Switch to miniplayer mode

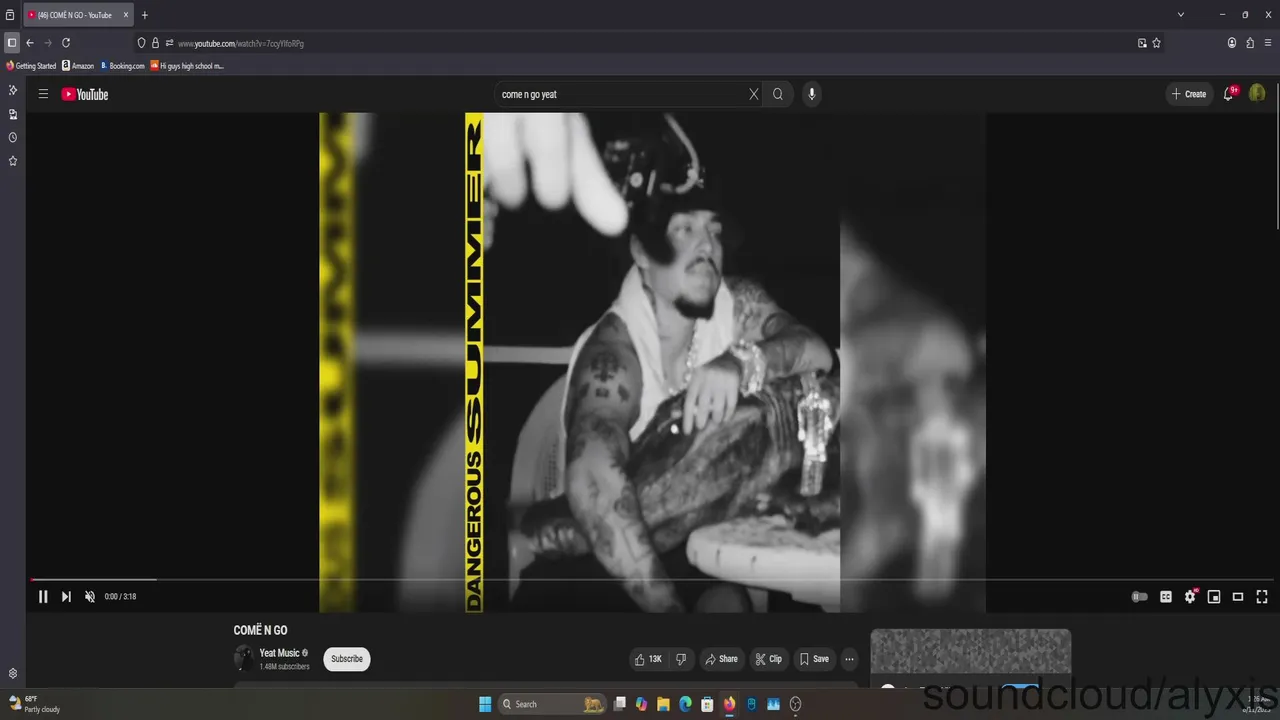[1214, 597]
